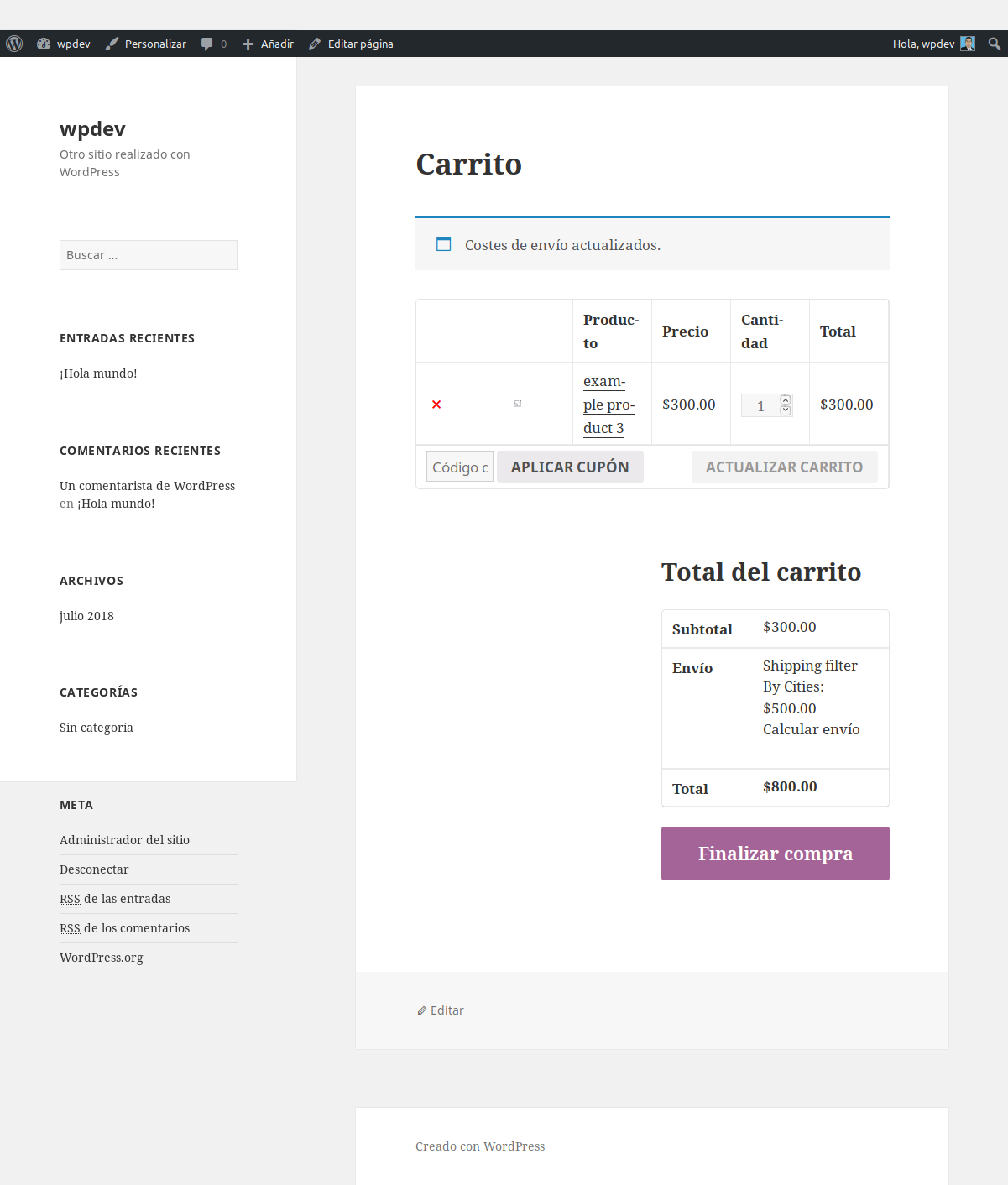
Task: Click the Editar link below cart
Action: click(x=441, y=1010)
